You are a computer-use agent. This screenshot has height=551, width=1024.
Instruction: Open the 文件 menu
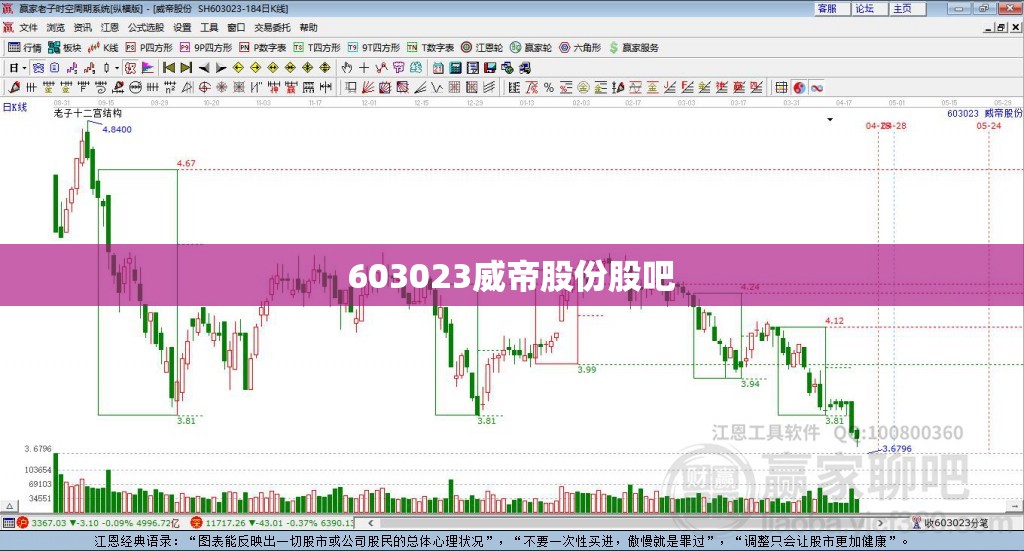(28, 27)
